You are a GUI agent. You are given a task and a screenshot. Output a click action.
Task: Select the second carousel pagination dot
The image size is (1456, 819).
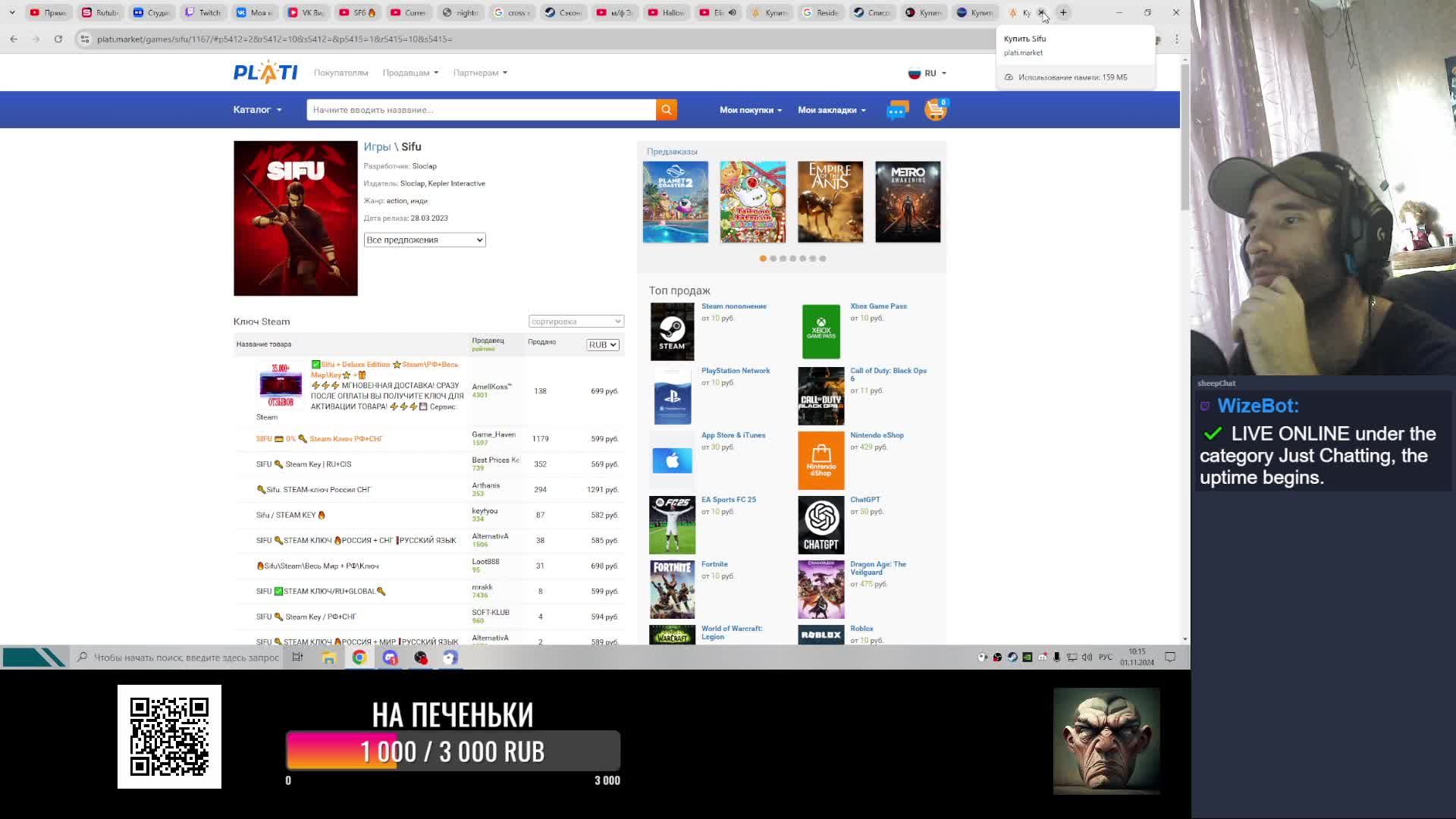tap(773, 259)
